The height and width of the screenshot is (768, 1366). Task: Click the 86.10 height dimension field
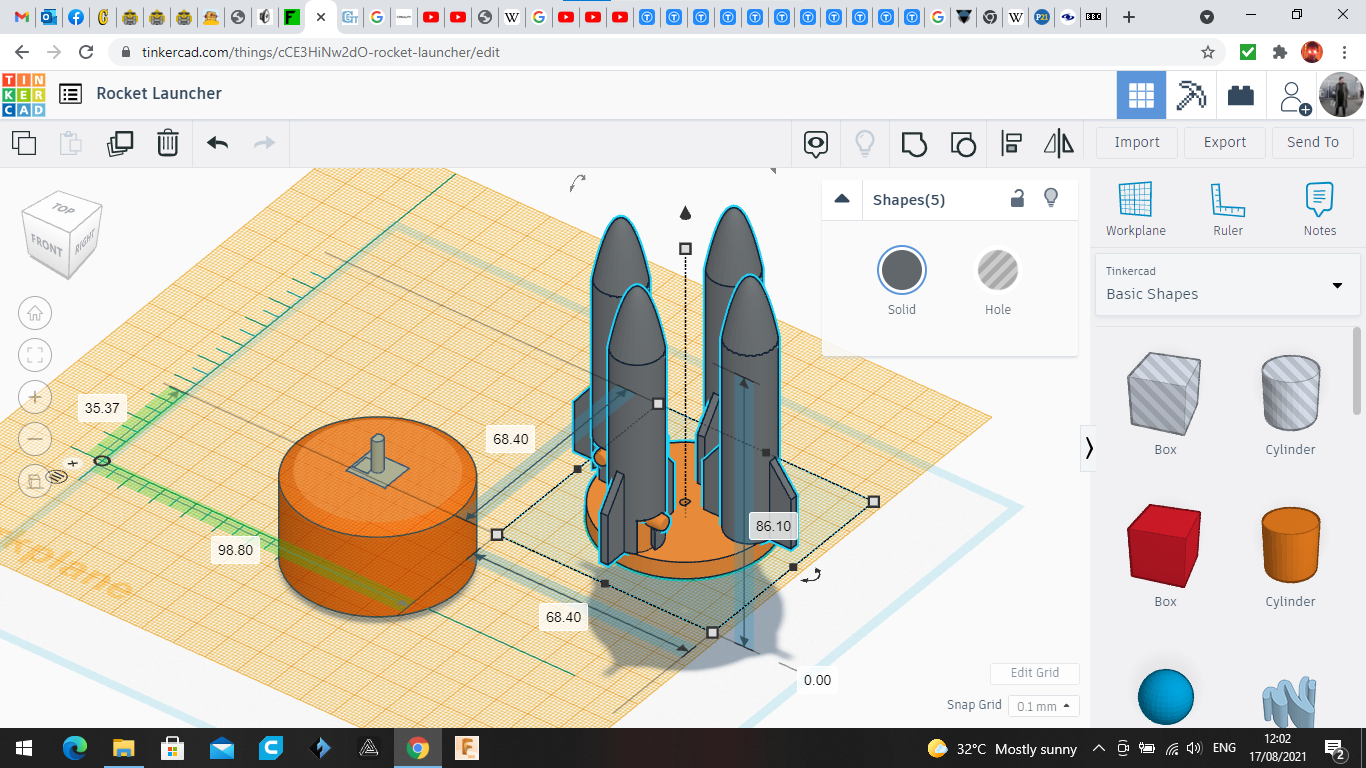(x=774, y=526)
